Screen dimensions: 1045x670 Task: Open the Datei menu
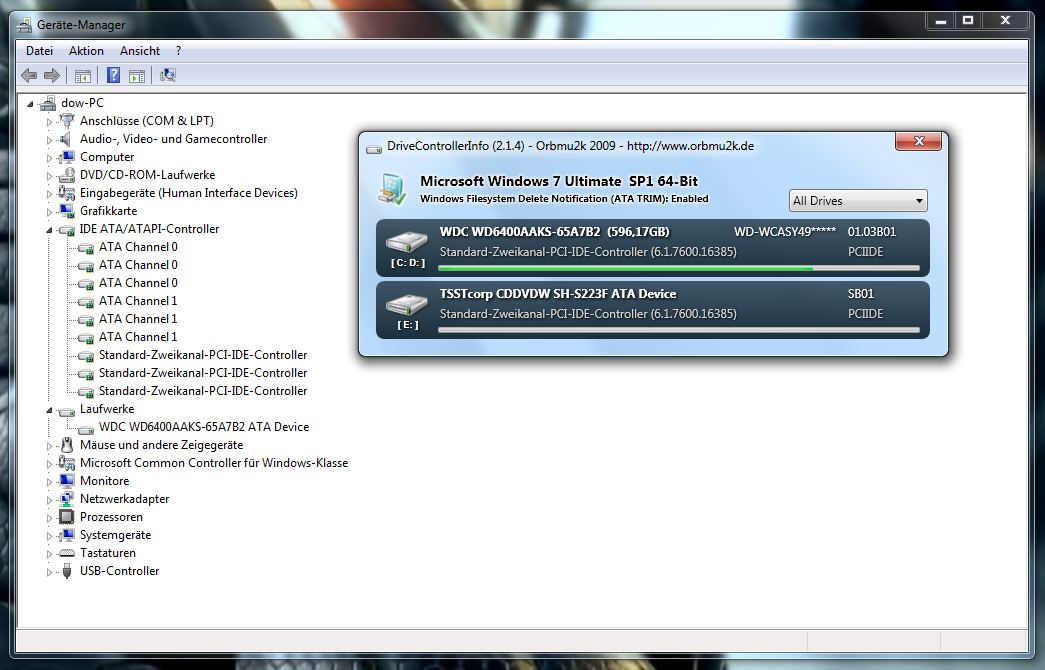[39, 51]
